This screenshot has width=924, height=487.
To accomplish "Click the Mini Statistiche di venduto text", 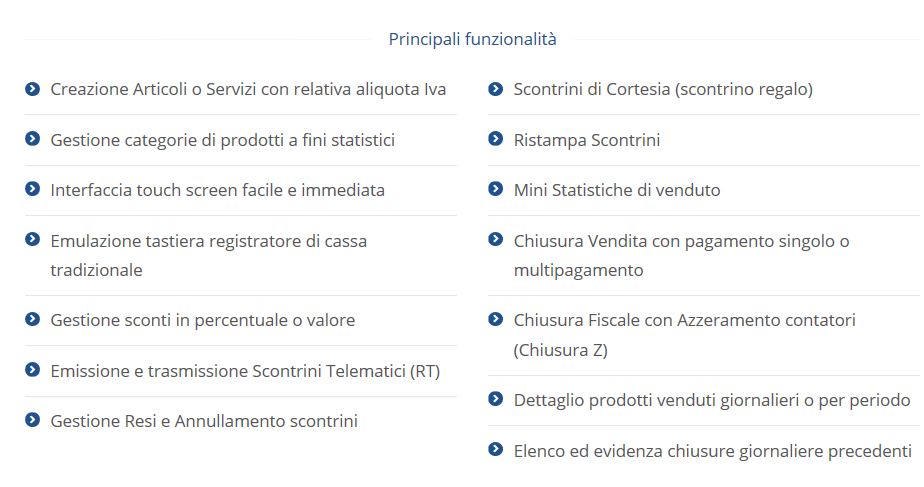I will click(x=617, y=190).
